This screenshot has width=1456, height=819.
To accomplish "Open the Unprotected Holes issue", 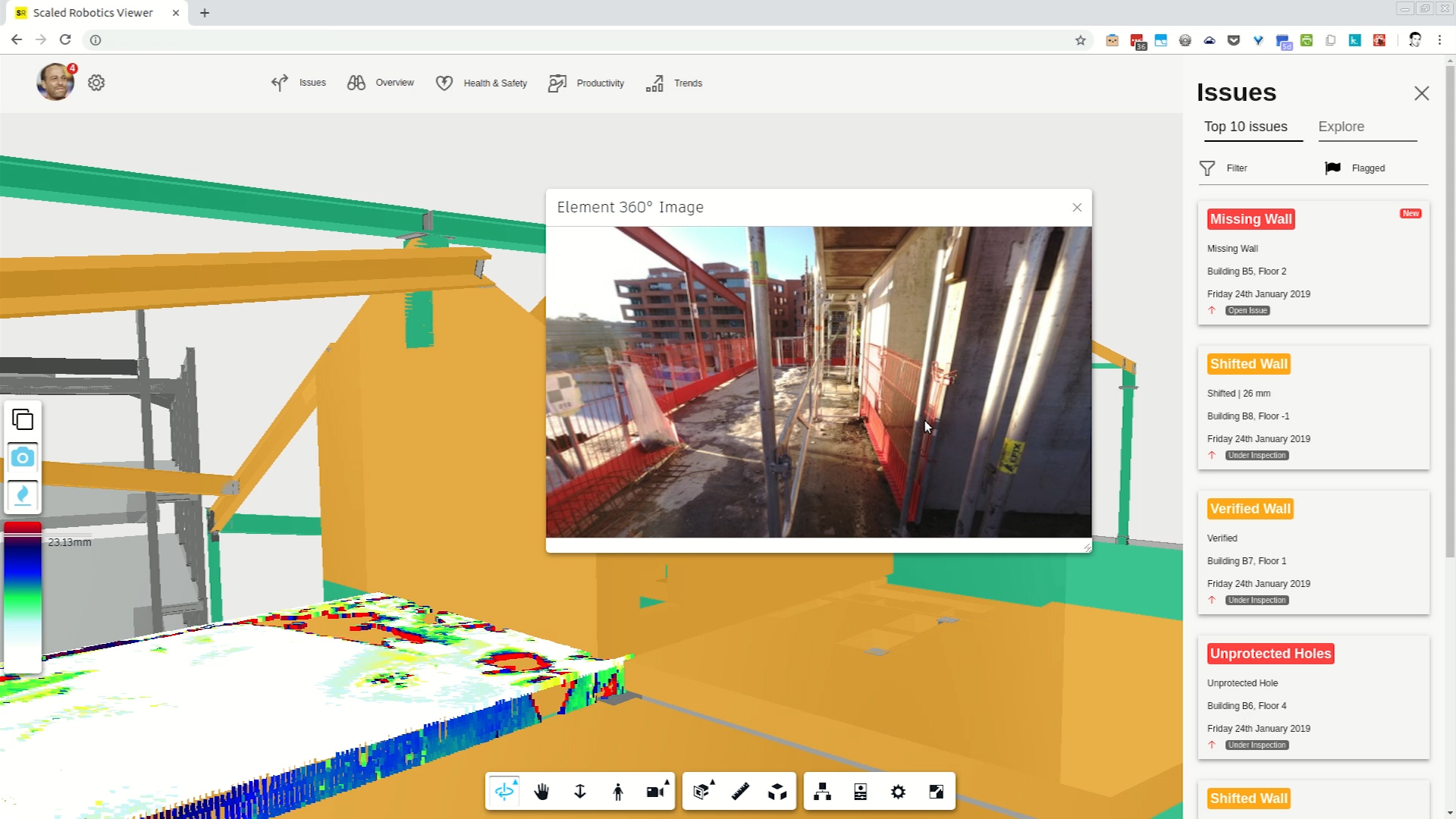I will coord(1313,698).
